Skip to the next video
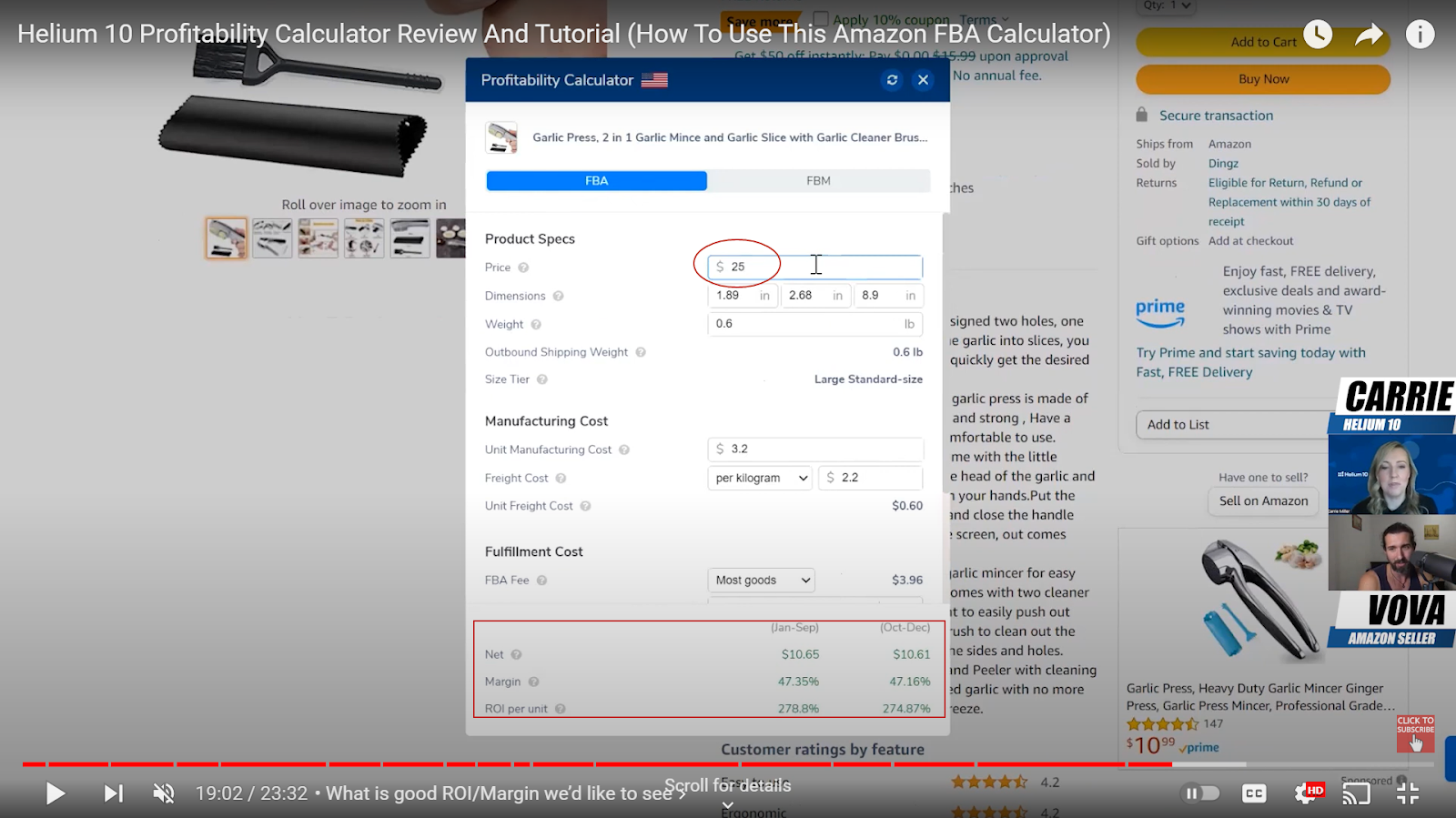 [x=113, y=793]
